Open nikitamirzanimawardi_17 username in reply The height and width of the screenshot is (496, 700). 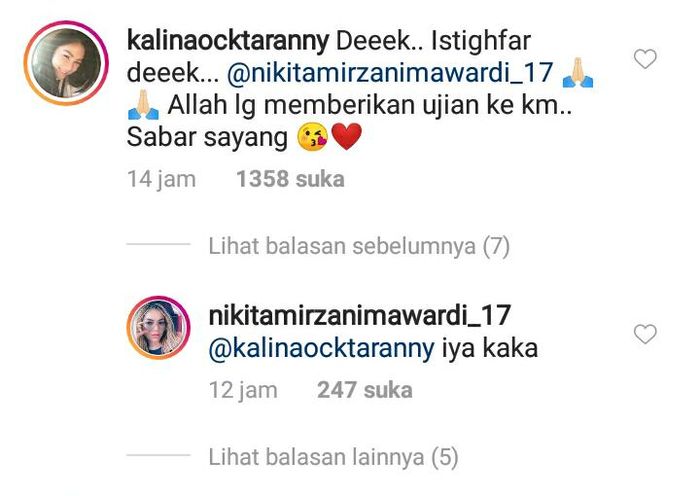pyautogui.click(x=360, y=315)
